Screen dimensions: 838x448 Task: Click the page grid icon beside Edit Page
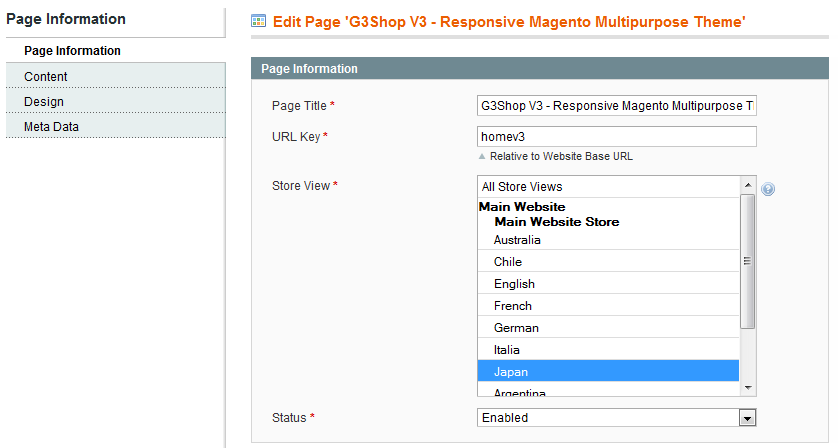[259, 21]
